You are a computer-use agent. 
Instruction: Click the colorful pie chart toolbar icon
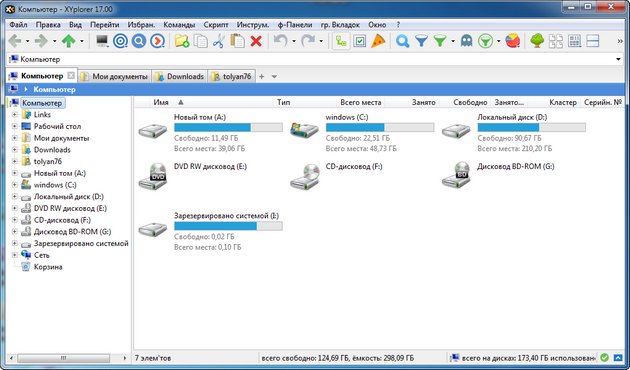coord(513,41)
